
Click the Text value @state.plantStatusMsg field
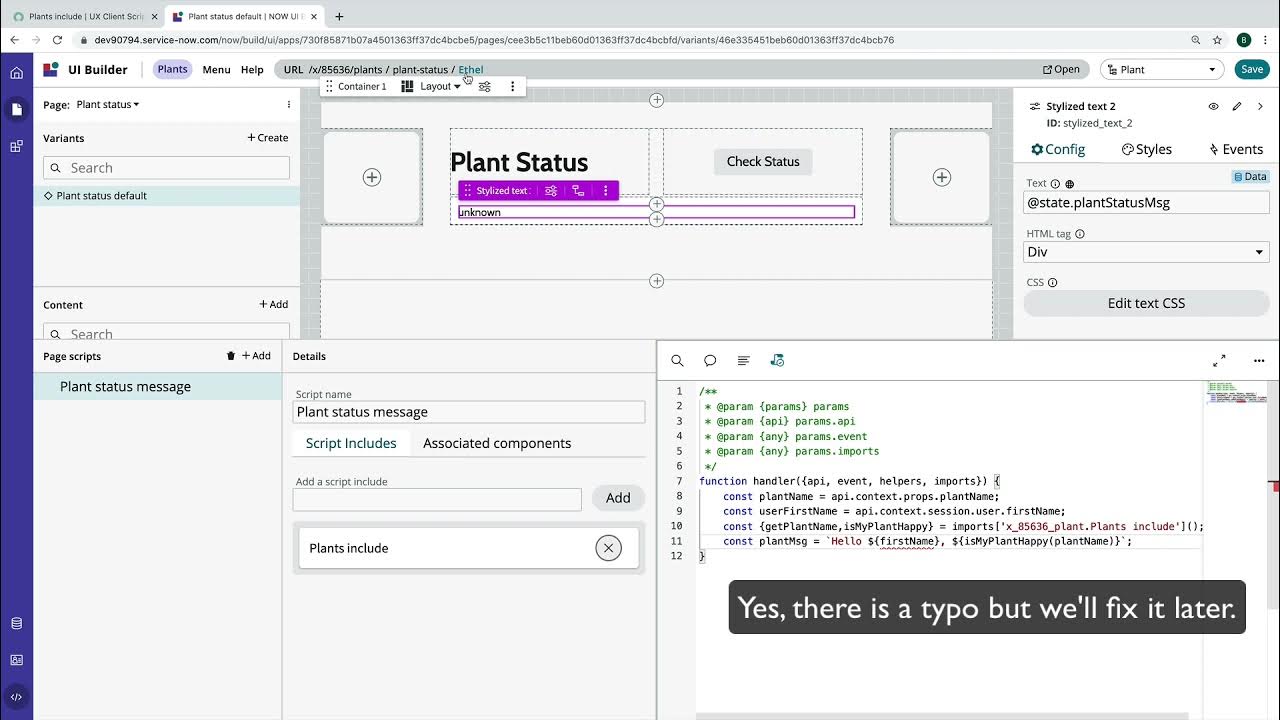(x=1146, y=202)
